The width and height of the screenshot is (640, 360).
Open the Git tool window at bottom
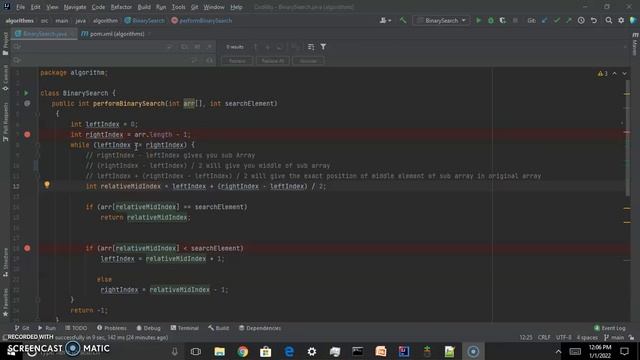[x=22, y=328]
